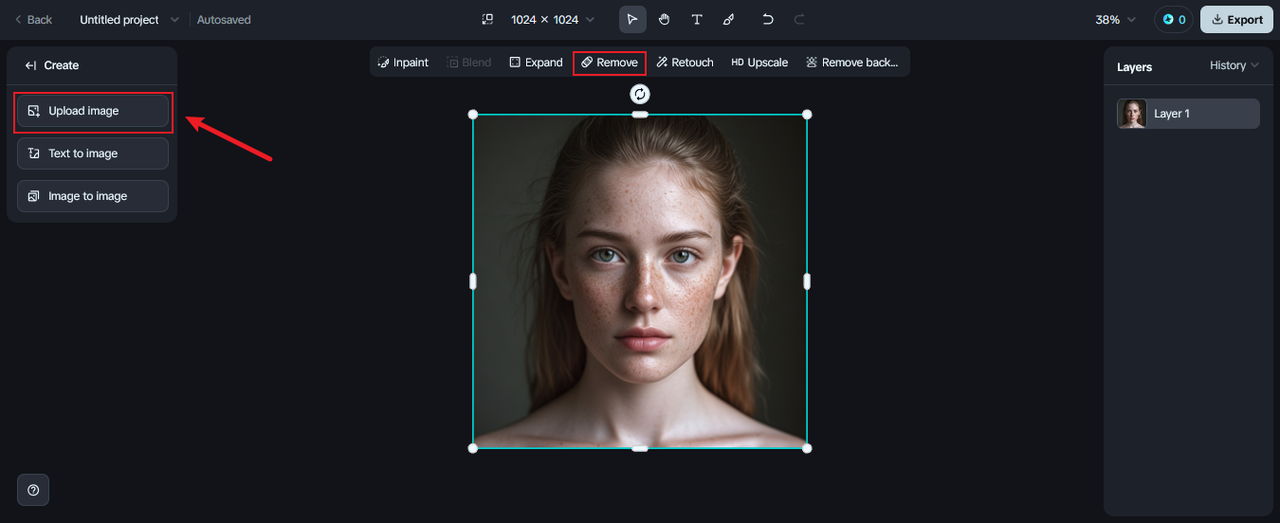Select the Expand tool
The height and width of the screenshot is (523, 1280).
click(x=536, y=62)
